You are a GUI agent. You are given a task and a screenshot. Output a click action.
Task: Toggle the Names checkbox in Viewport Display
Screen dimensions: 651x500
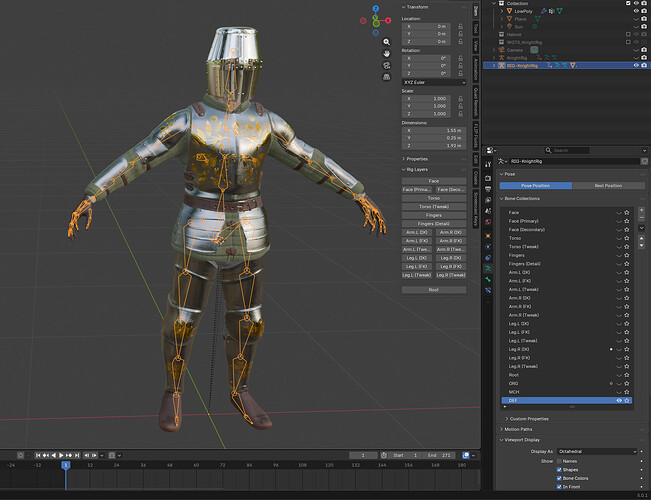(559, 461)
